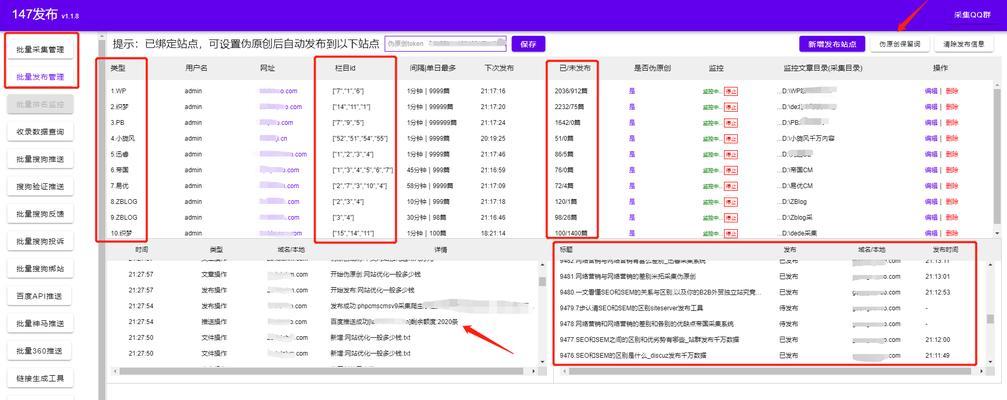This screenshot has height=400, width=1007.
Task: Select log entry 百度推送成功 剩余额度 2020条
Action: 394,322
